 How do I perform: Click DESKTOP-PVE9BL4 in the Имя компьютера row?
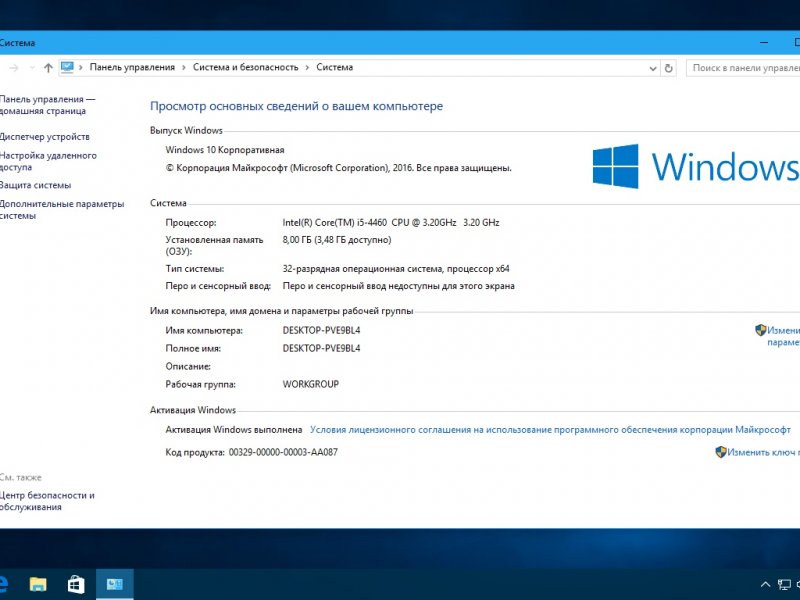(x=321, y=331)
